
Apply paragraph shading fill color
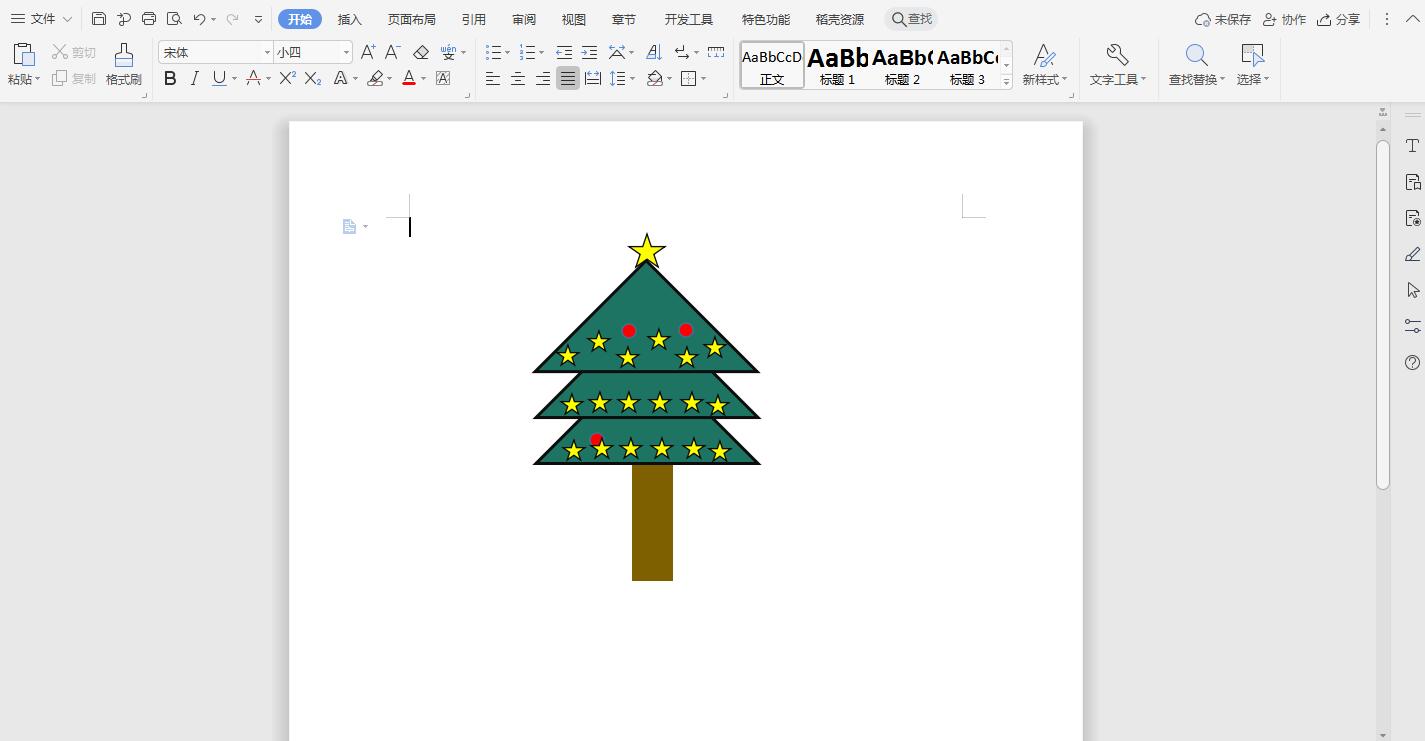coord(655,78)
